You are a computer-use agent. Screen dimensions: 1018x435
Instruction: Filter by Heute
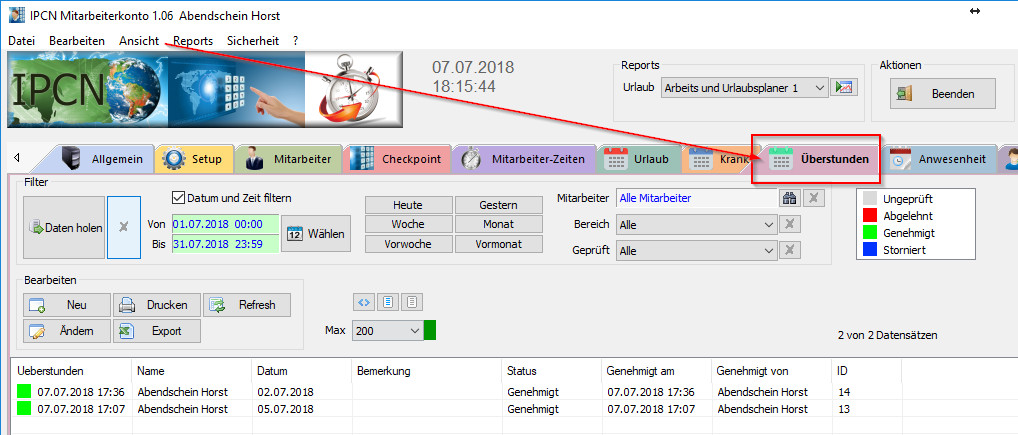tap(408, 205)
